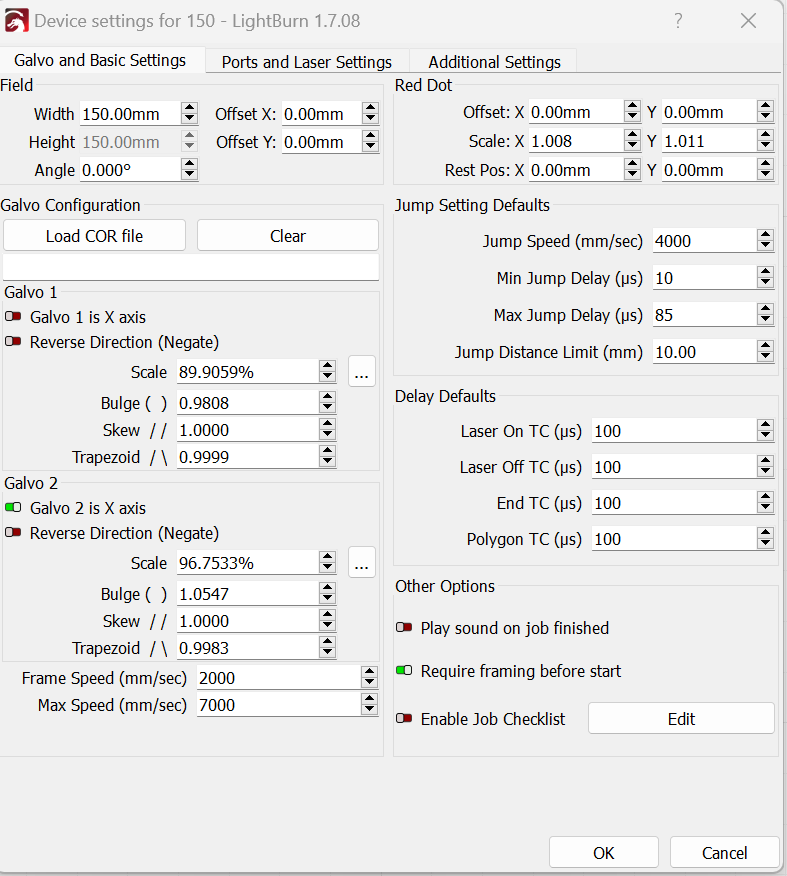Click the empty COR file path field
Screen dimensions: 787x876
[190, 267]
